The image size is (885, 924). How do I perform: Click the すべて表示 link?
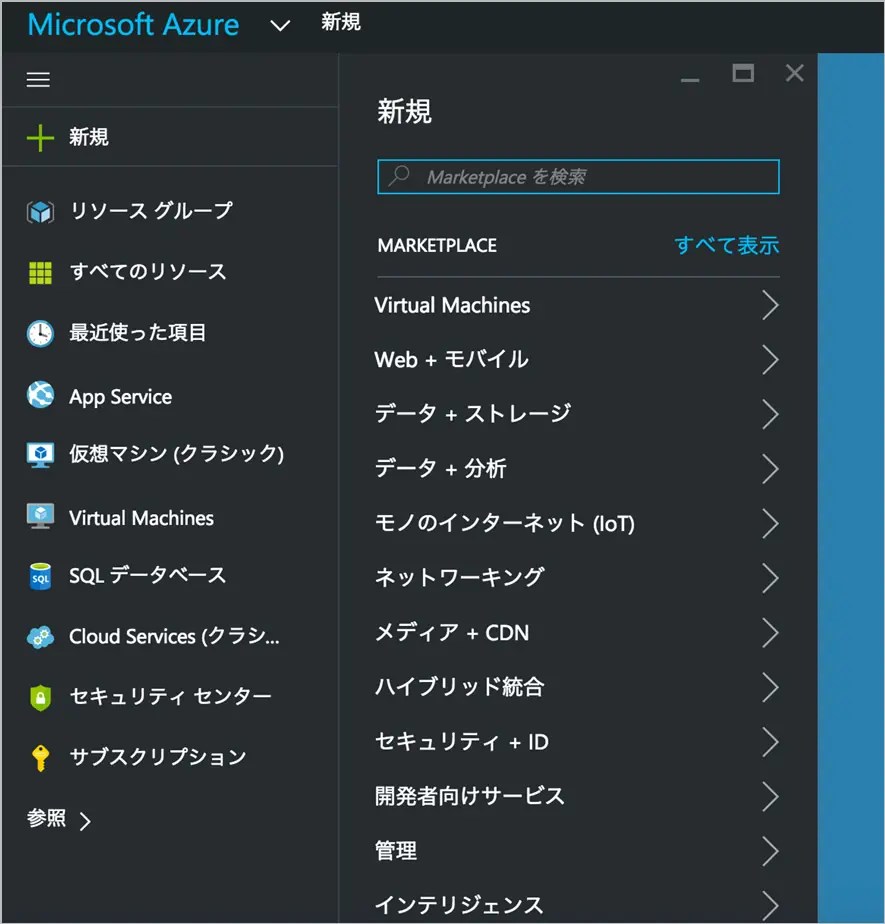727,245
